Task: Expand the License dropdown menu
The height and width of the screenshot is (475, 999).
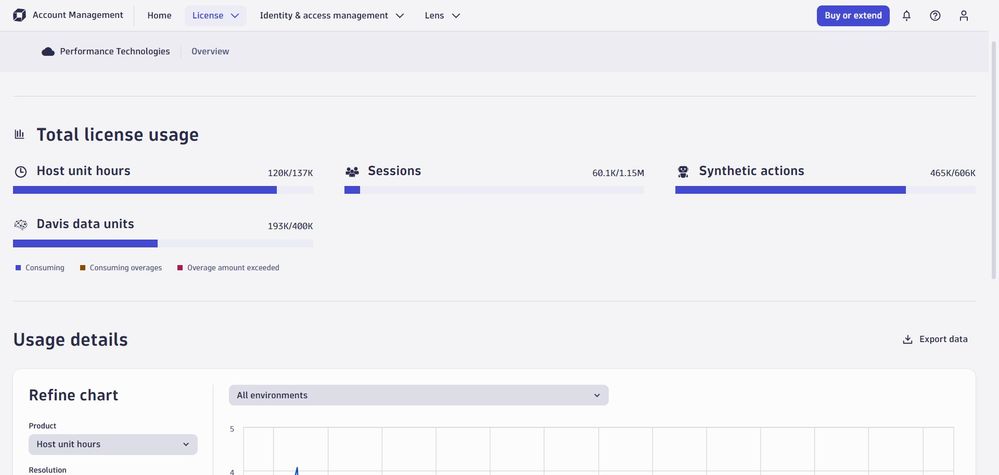Action: pos(215,16)
